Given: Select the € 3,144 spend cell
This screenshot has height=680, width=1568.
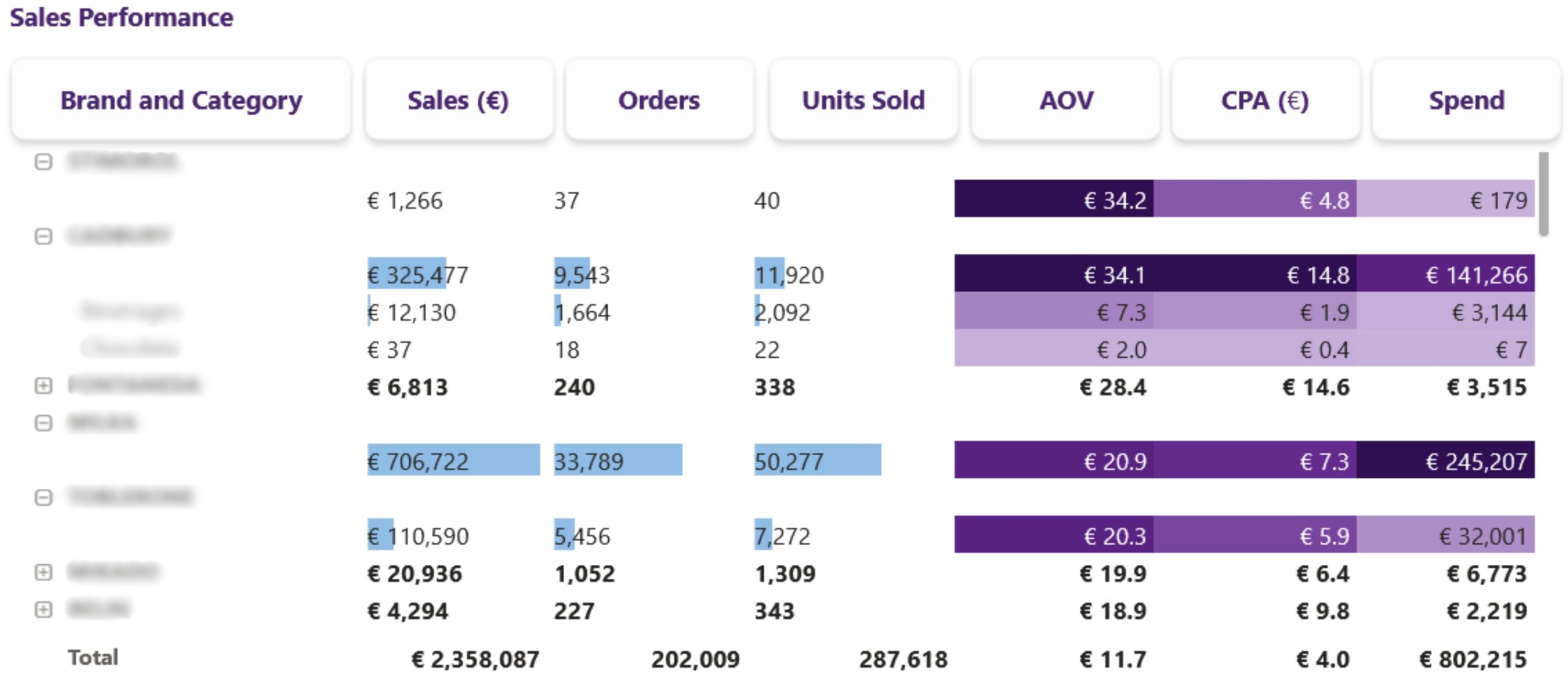Looking at the screenshot, I should (x=1445, y=311).
